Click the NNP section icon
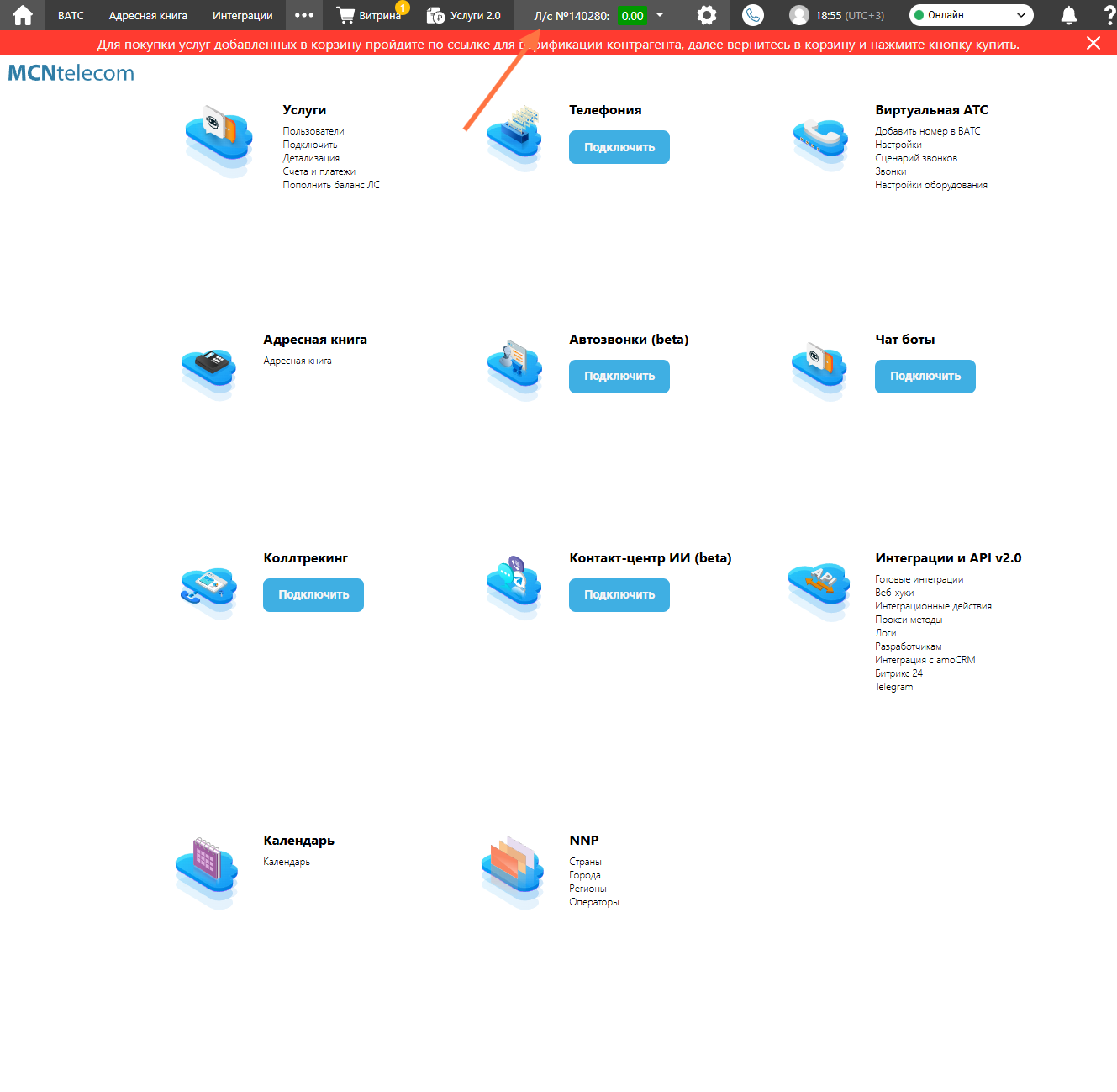Screen dimensions: 1117x1092 [x=513, y=872]
